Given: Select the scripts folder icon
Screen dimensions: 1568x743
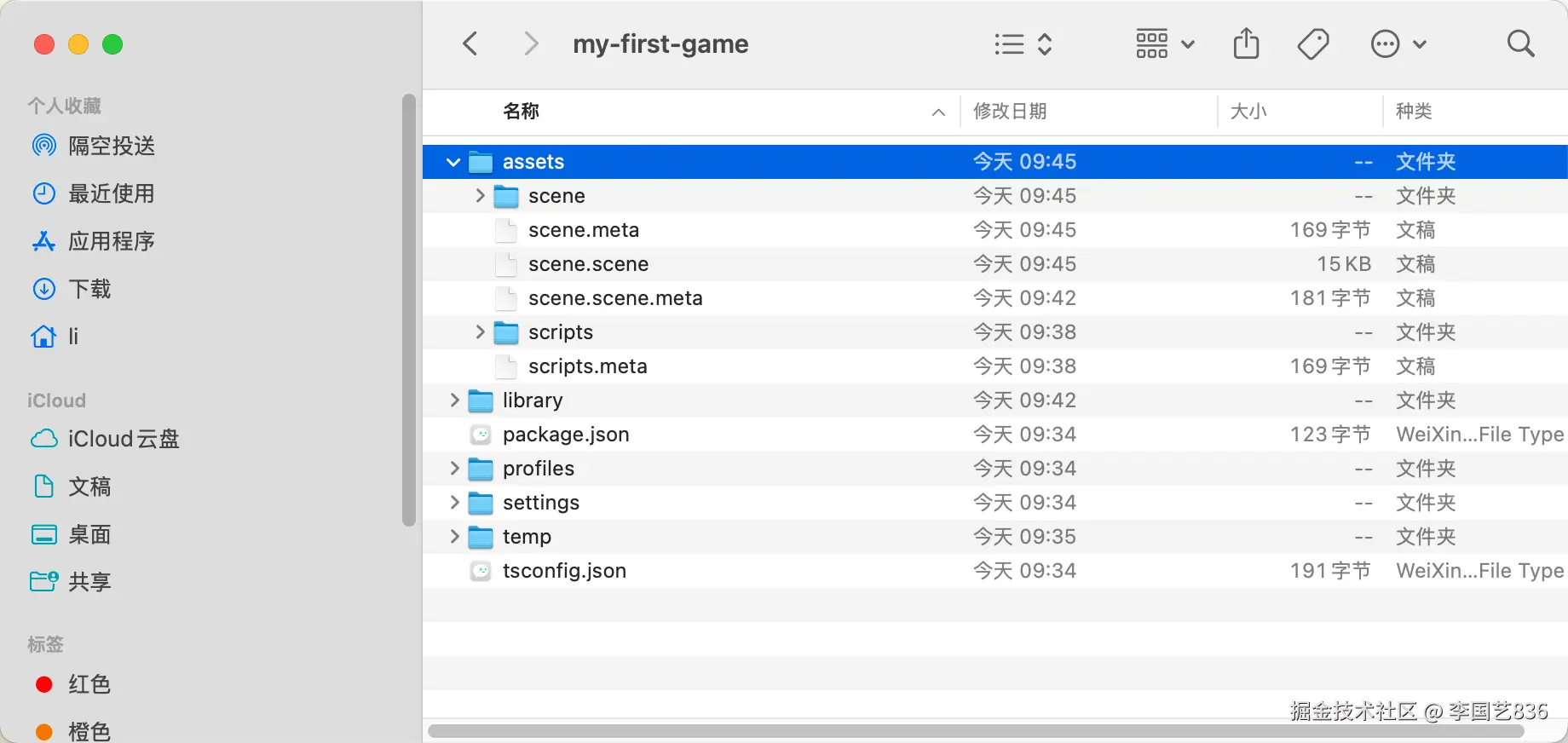Looking at the screenshot, I should tap(506, 332).
